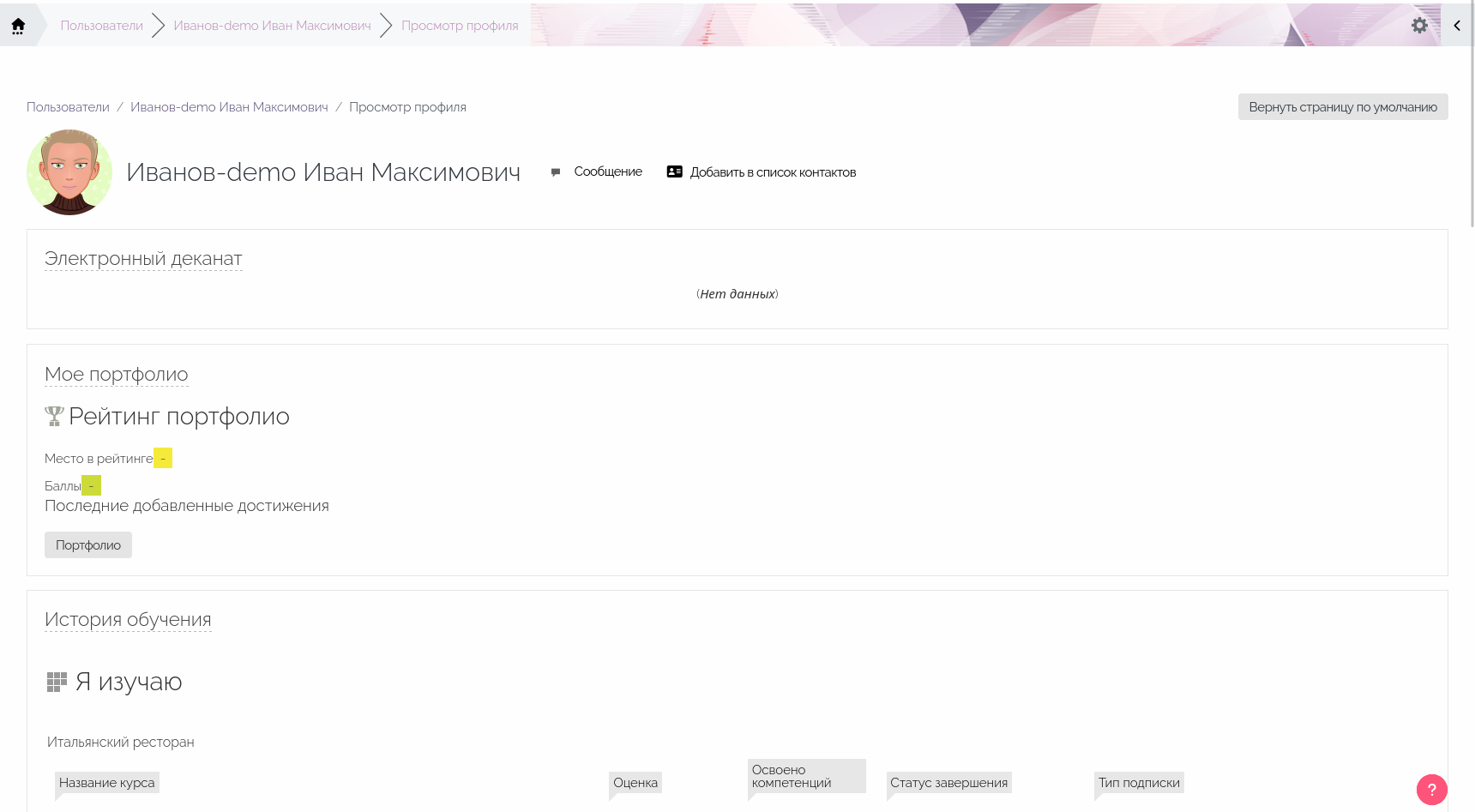Collapse the Электронный деканат section header
This screenshot has width=1475, height=812.
coord(143,259)
